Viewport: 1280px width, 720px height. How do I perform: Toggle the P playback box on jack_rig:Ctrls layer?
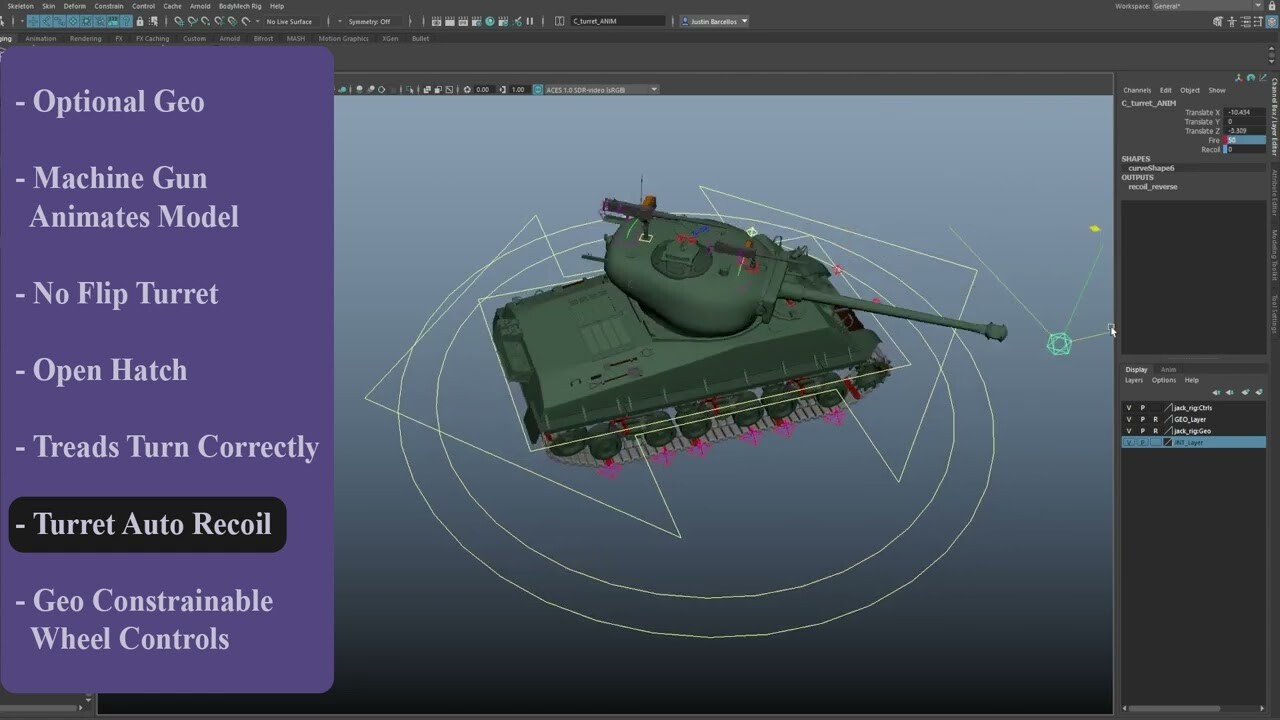(x=1142, y=407)
